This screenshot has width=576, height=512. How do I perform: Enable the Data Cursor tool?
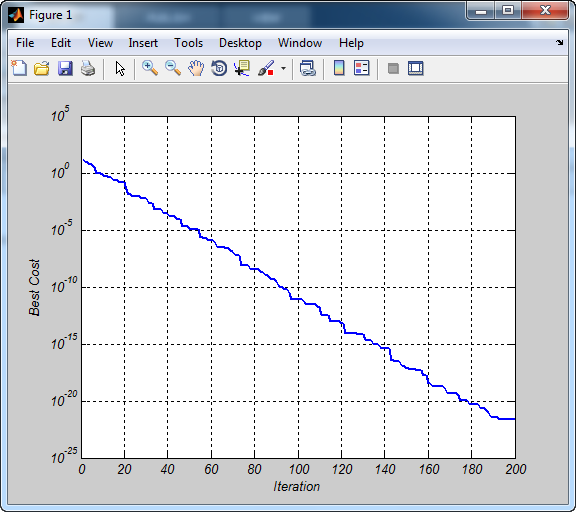(x=242, y=68)
